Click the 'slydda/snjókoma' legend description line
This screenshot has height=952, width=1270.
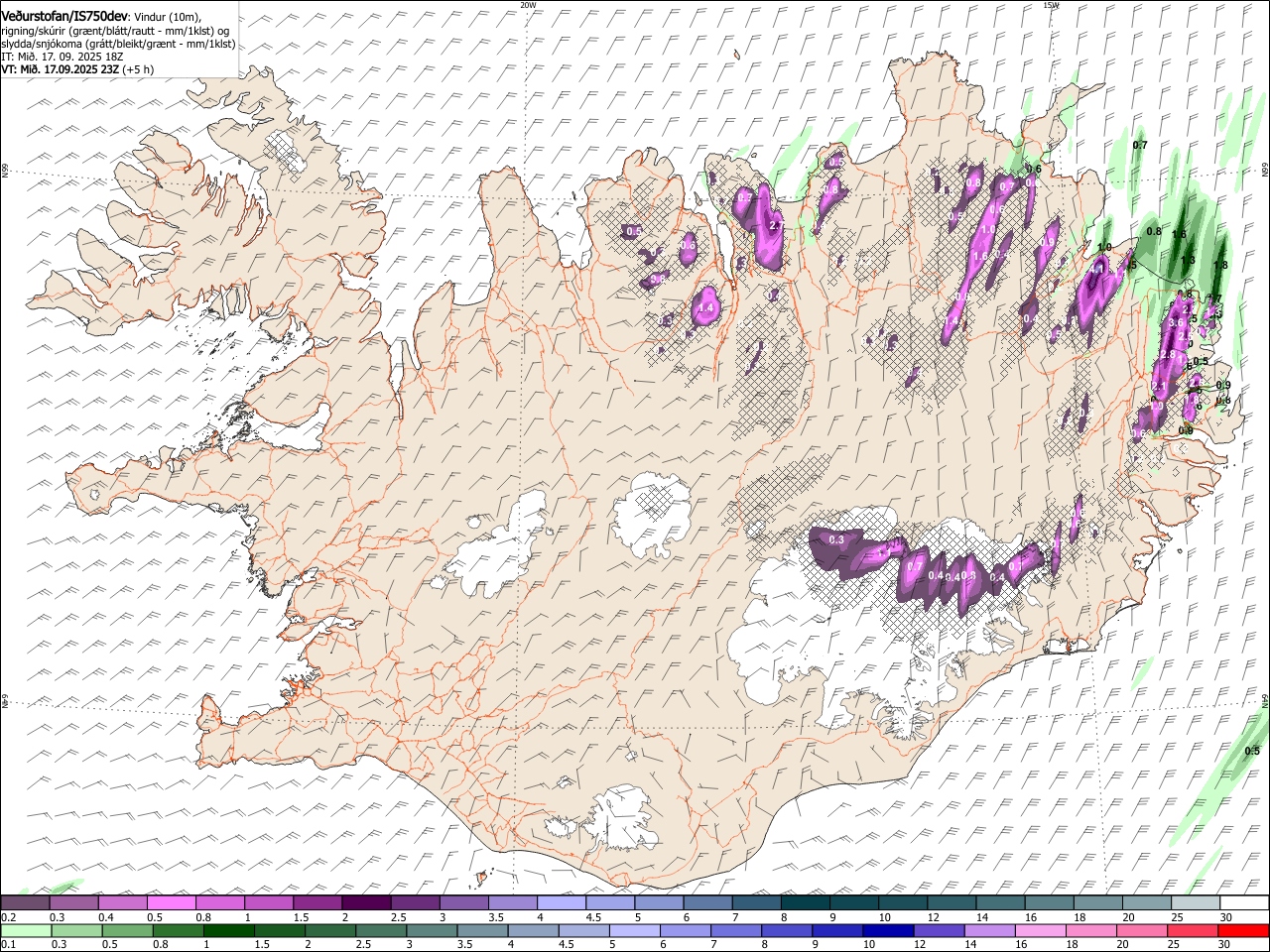[118, 44]
